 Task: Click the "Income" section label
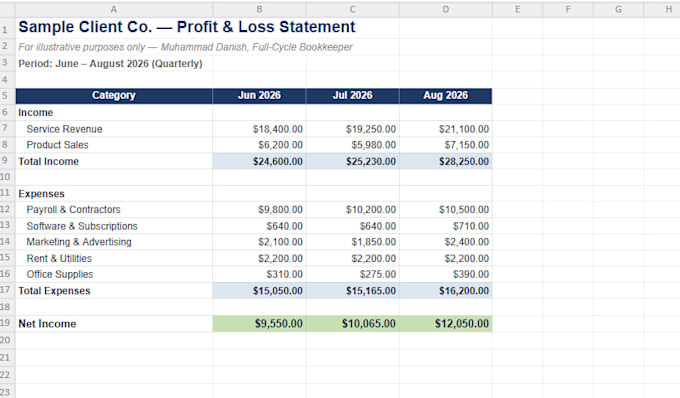click(36, 113)
